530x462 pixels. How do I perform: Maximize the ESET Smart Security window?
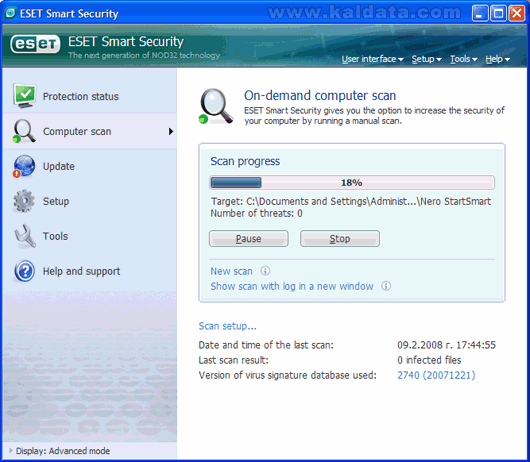coord(498,14)
